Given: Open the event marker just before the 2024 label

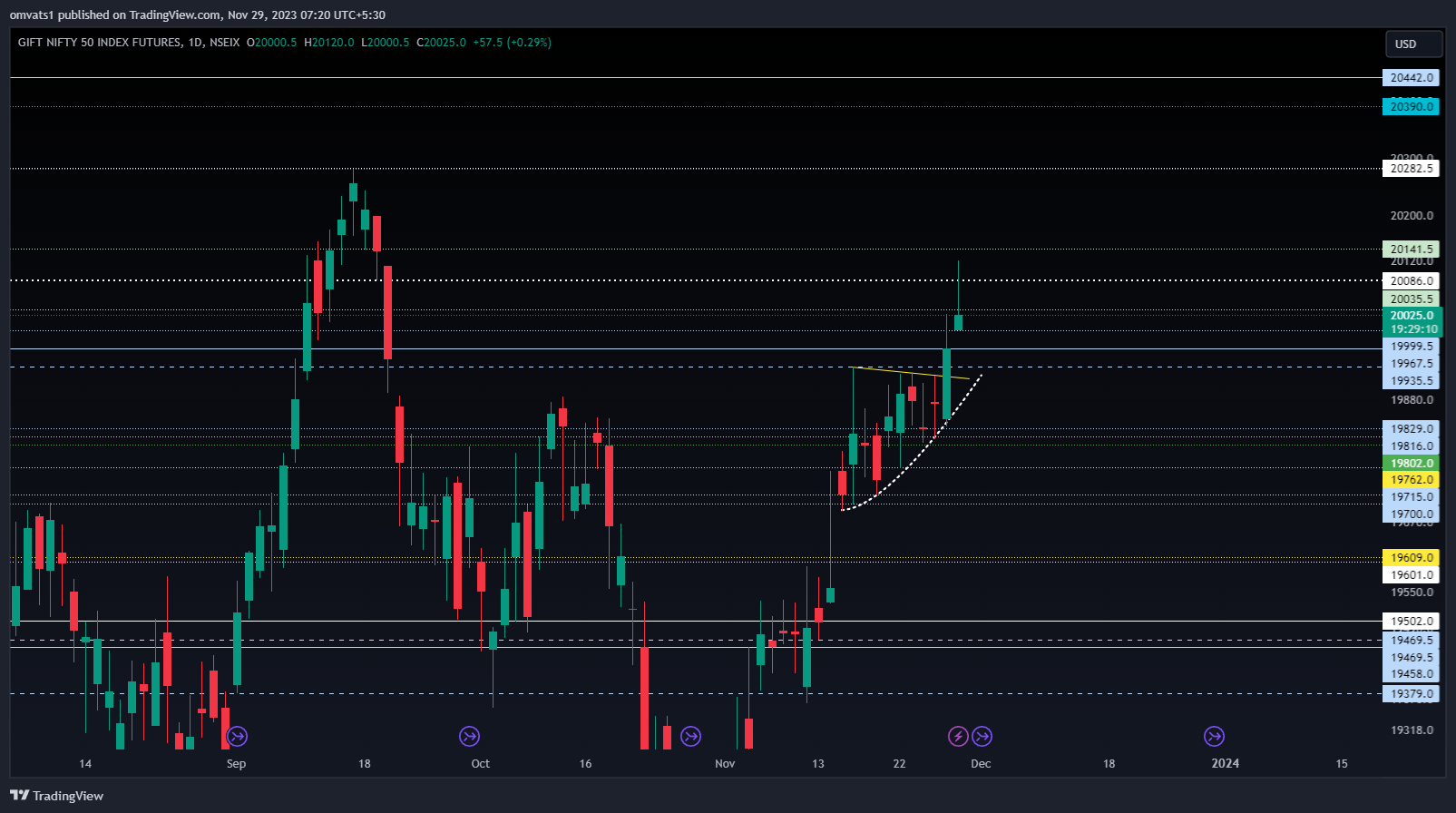Looking at the screenshot, I should (1214, 736).
